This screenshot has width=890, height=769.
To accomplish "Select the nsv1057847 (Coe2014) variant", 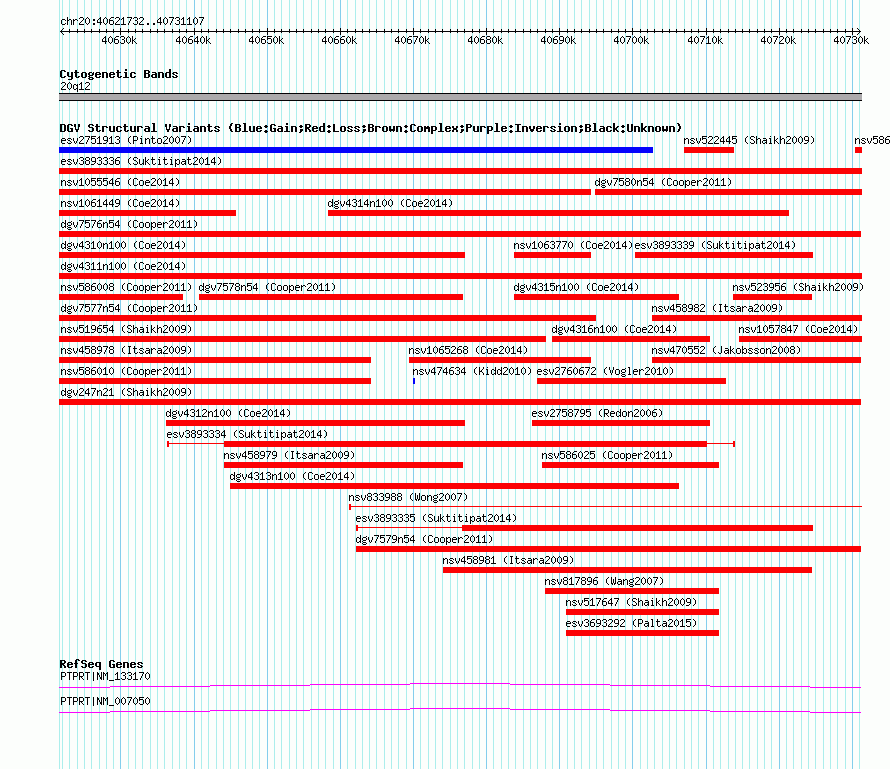I will click(x=800, y=339).
